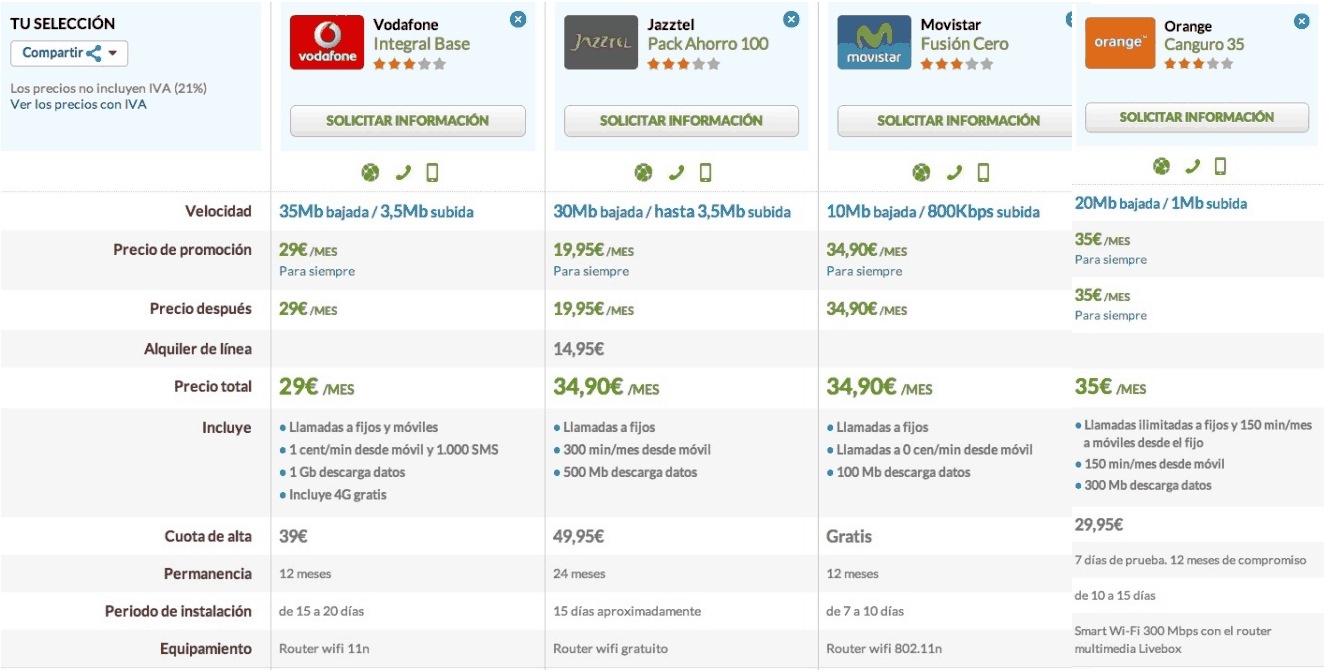Click Vodafone star rating
The image size is (1324, 672).
pos(409,64)
